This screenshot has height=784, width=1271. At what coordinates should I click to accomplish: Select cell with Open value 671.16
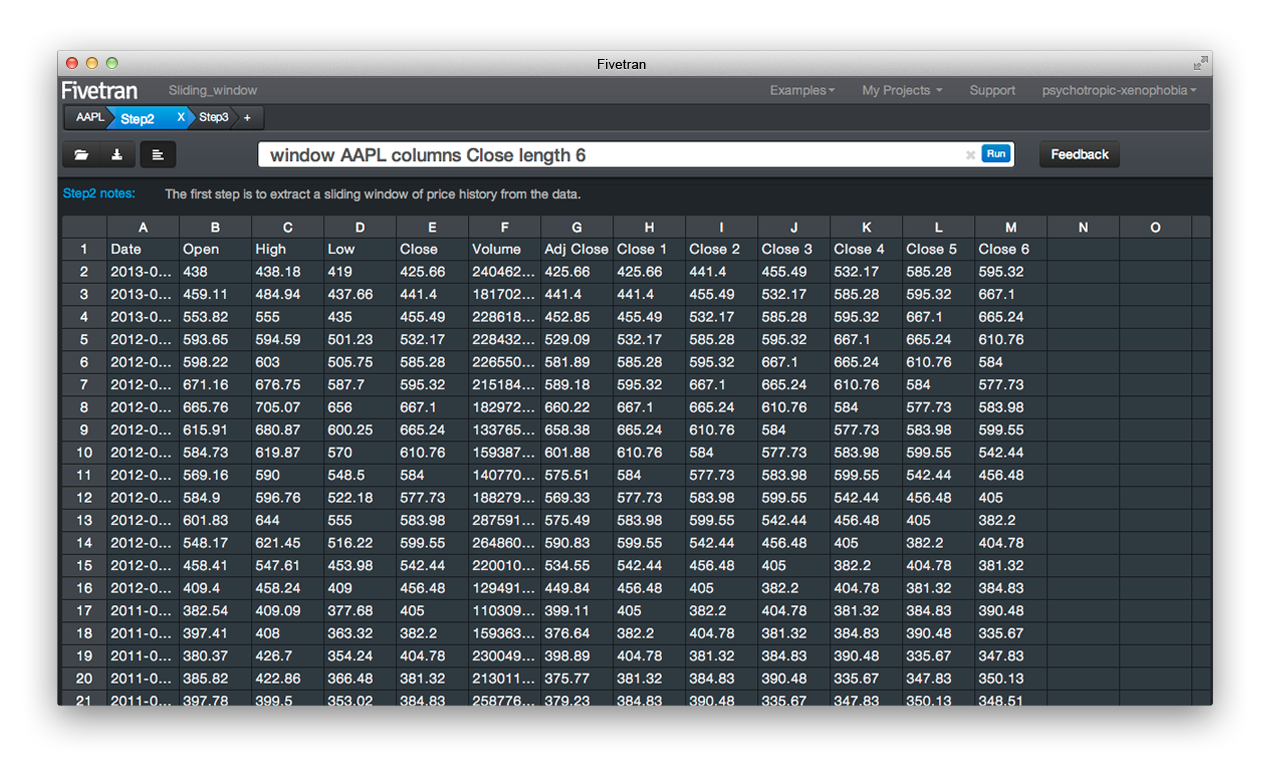(x=215, y=384)
